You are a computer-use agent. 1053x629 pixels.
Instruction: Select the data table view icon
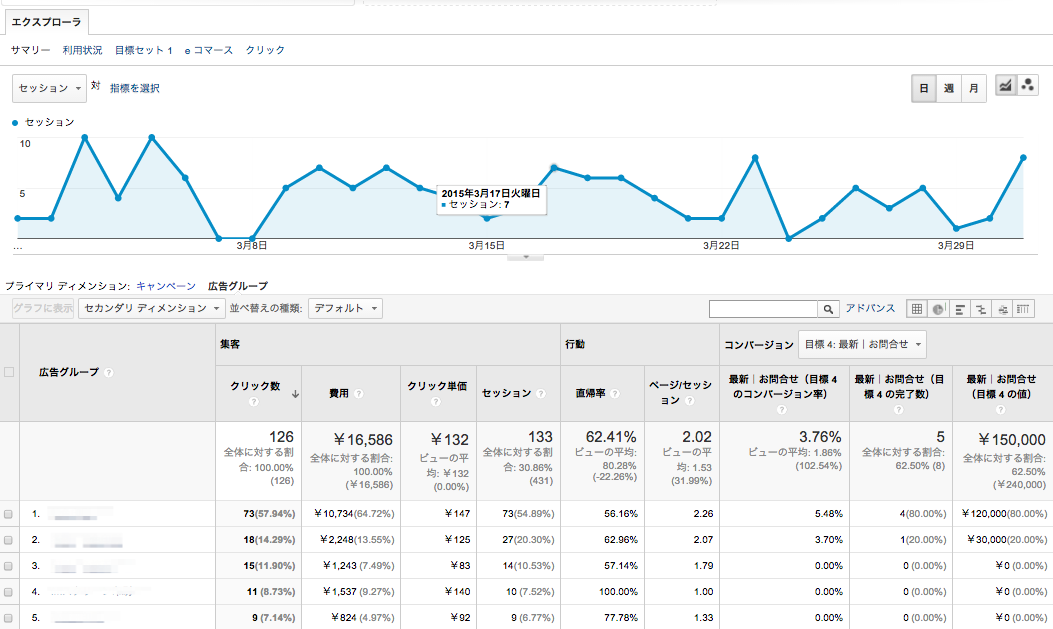[917, 309]
